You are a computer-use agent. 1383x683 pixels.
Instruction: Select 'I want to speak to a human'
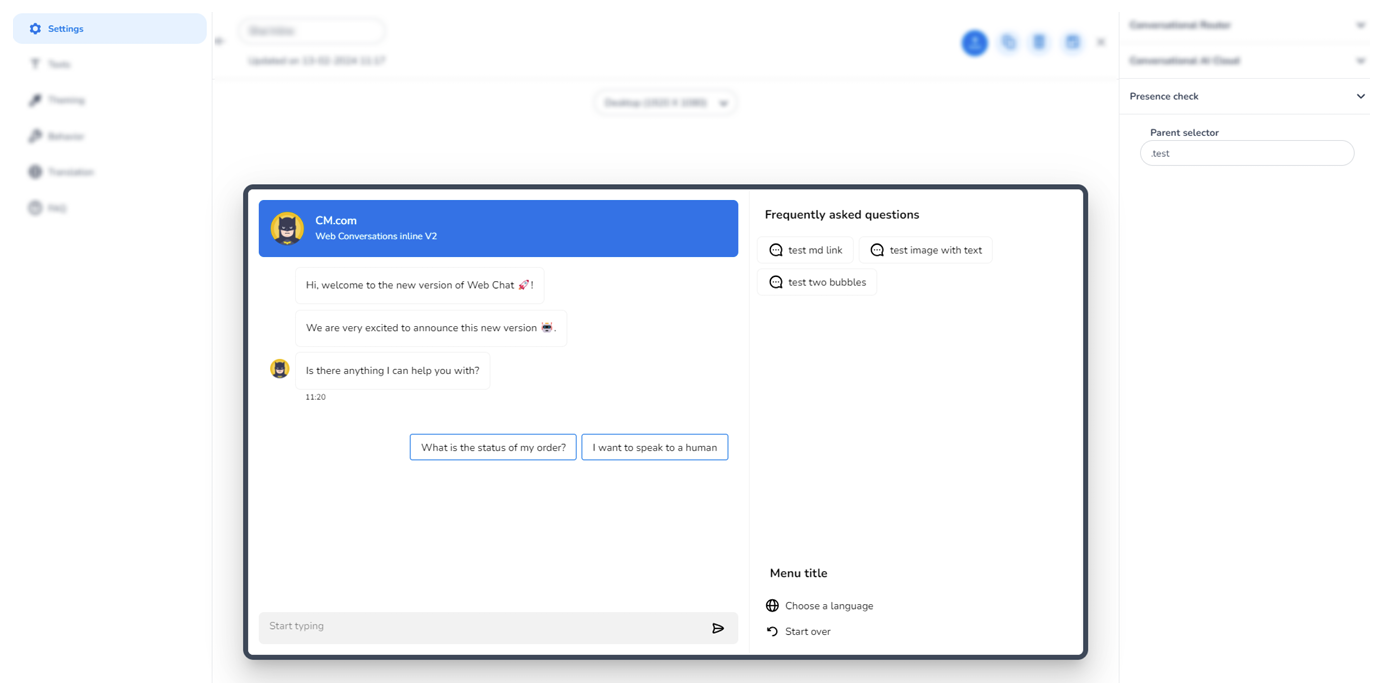pos(654,447)
